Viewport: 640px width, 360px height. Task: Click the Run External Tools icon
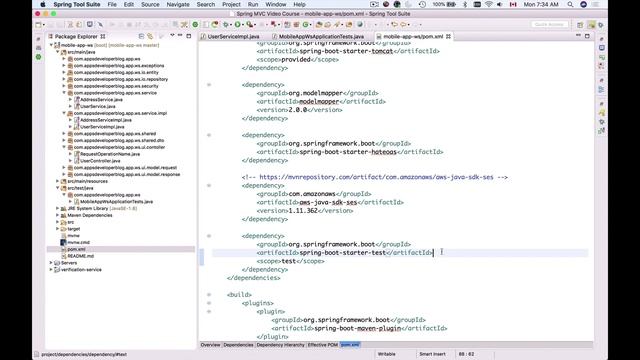[x=249, y=24]
